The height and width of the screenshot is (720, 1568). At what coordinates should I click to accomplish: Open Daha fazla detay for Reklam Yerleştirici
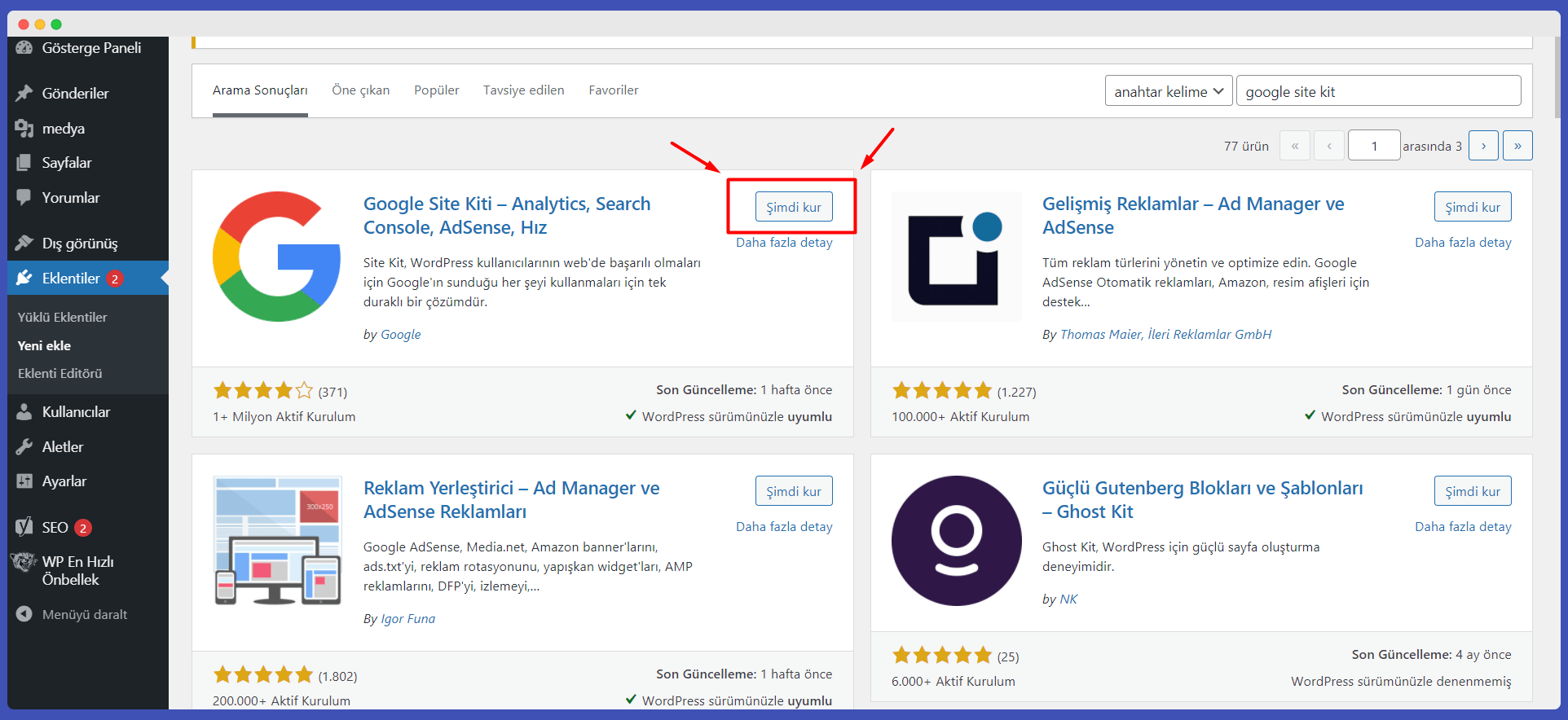click(784, 527)
